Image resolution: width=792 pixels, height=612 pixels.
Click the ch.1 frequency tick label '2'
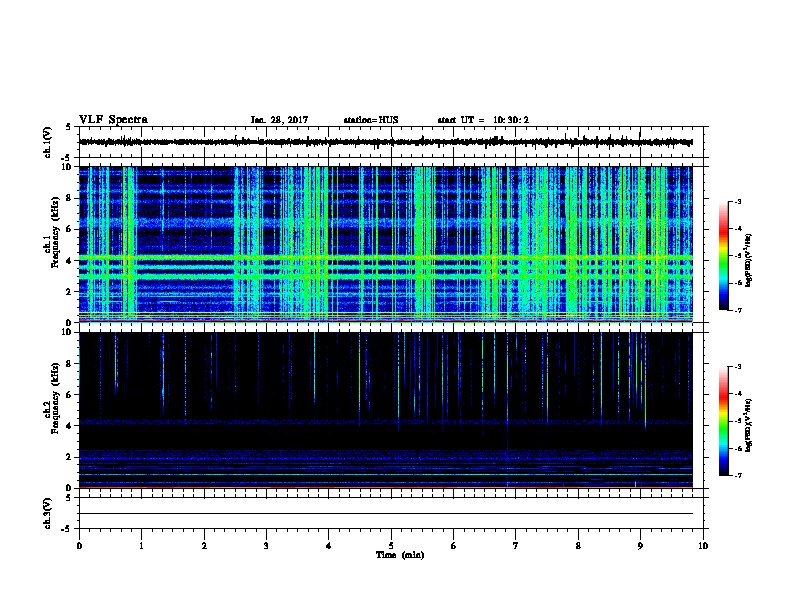coord(70,292)
